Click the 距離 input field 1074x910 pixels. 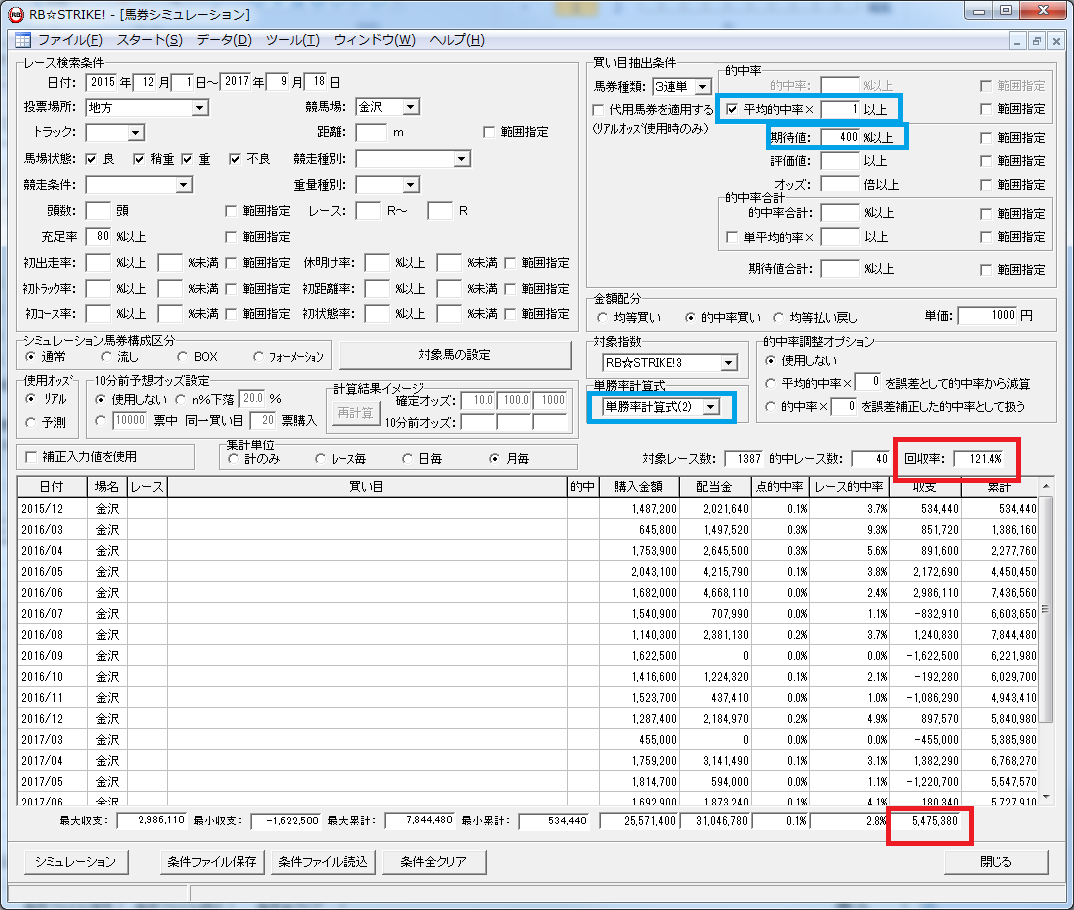371,133
